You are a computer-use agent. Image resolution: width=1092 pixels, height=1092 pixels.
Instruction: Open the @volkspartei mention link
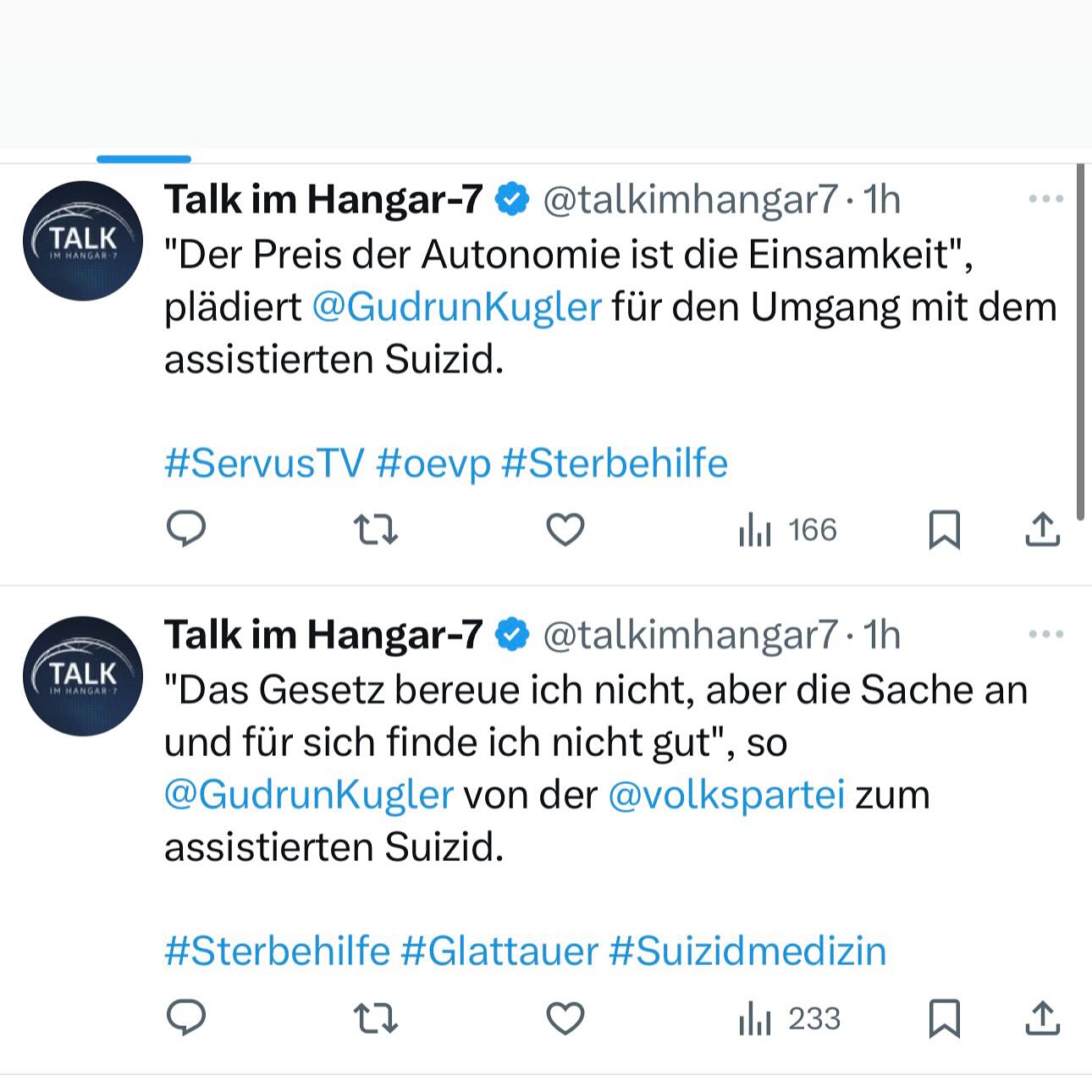726,795
